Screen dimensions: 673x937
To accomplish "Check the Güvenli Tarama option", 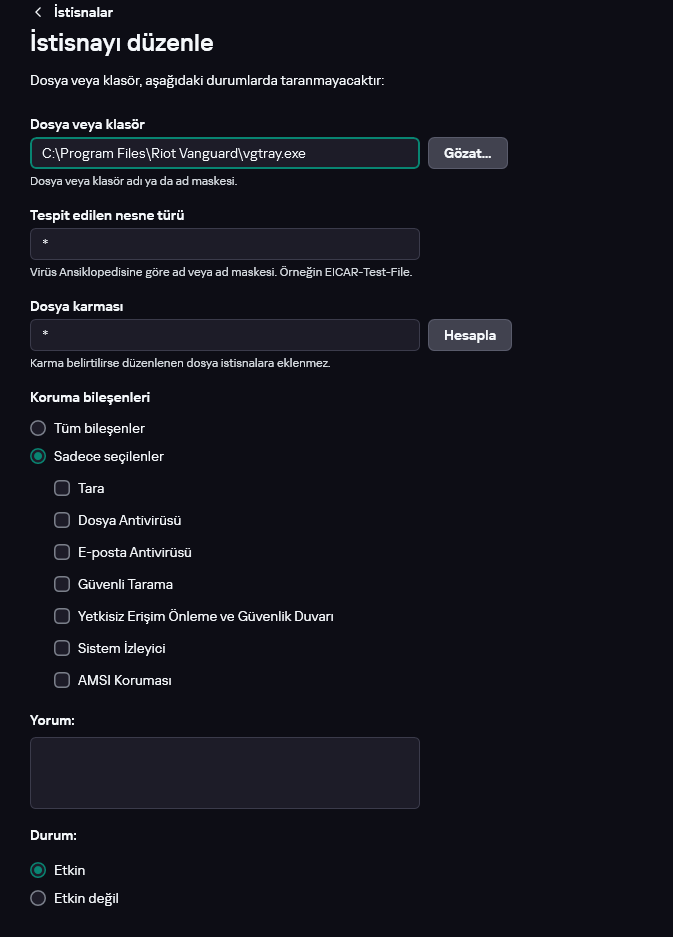I will [62, 584].
